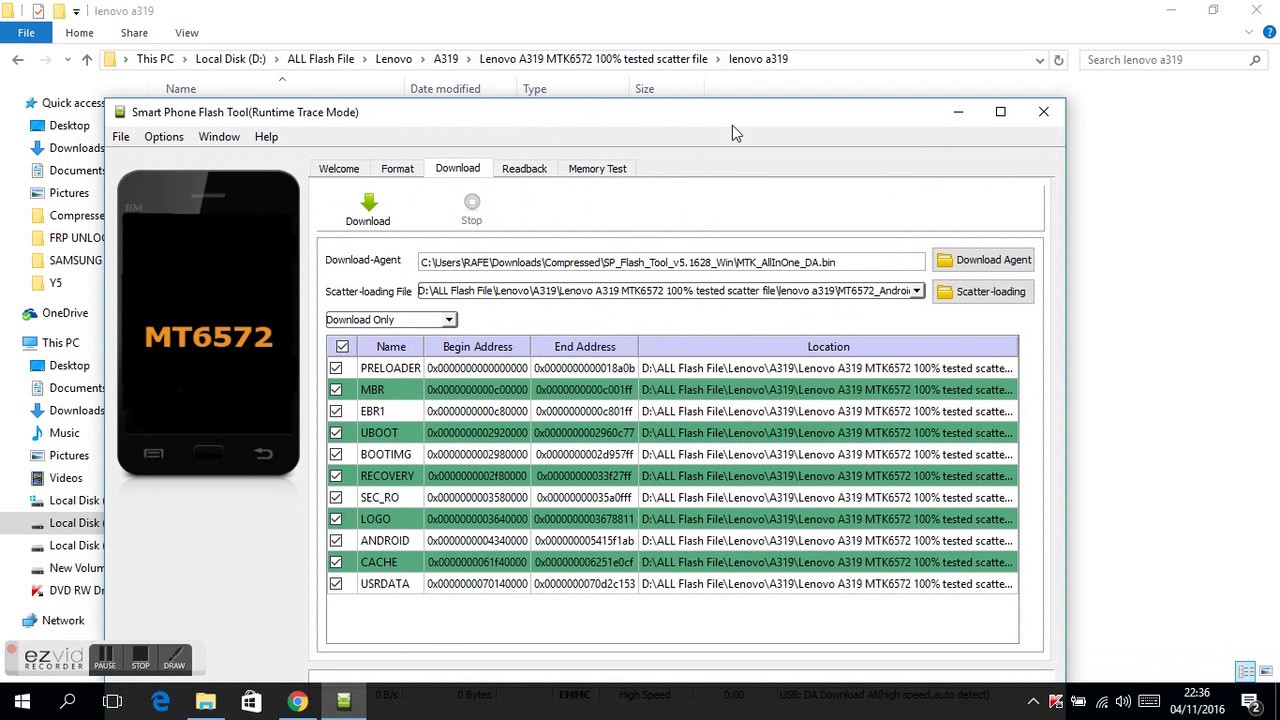Open the View ribbon tab in Explorer
The height and width of the screenshot is (720, 1280).
pyautogui.click(x=187, y=33)
